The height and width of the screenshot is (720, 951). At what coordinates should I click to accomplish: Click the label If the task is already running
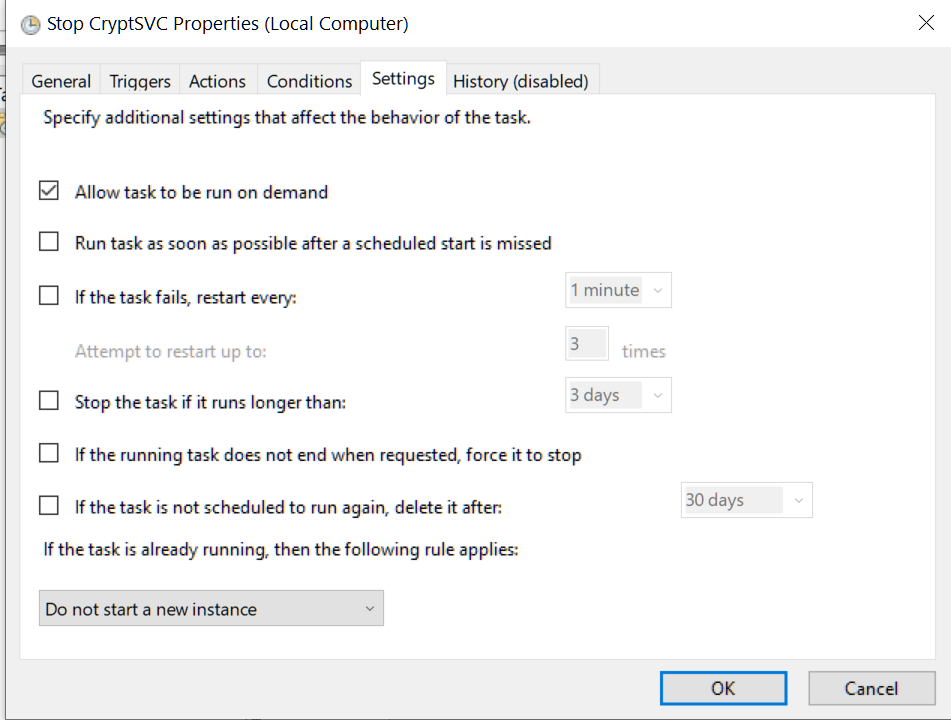pyautogui.click(x=281, y=550)
